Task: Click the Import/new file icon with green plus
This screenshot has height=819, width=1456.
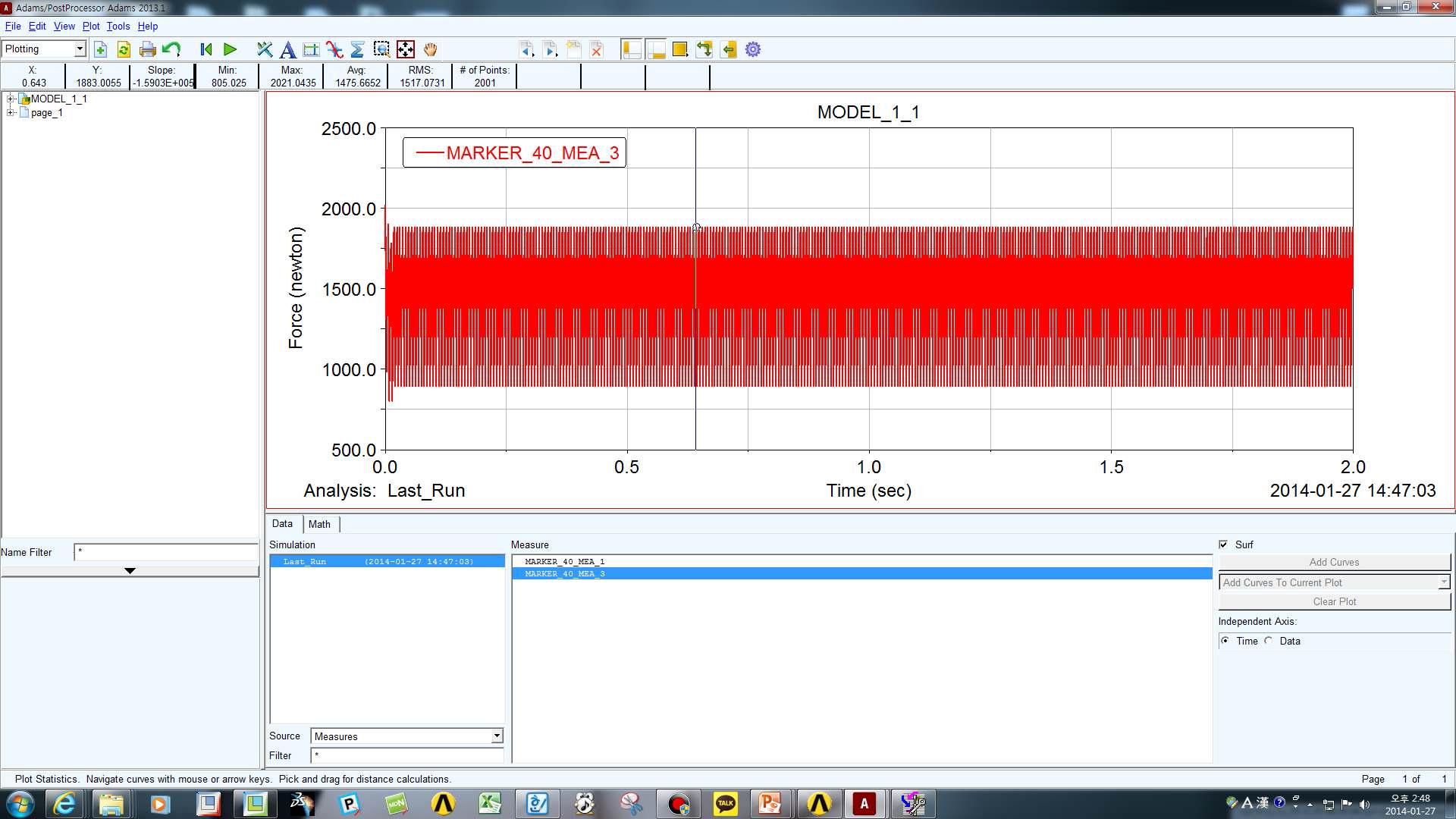Action: 100,50
